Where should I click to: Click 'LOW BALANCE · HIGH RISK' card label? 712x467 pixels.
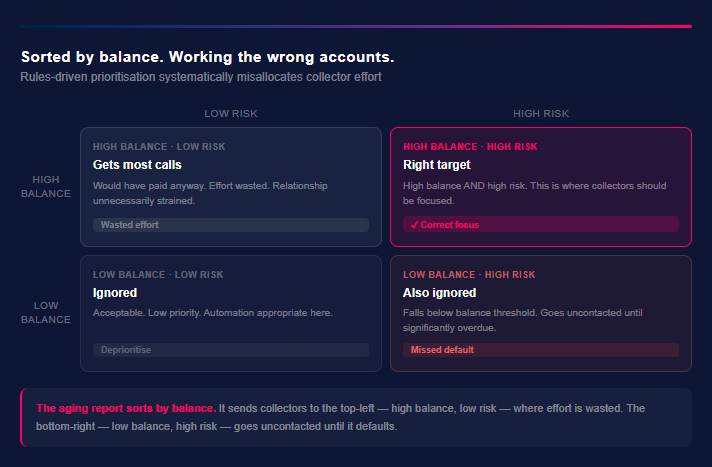(469, 275)
